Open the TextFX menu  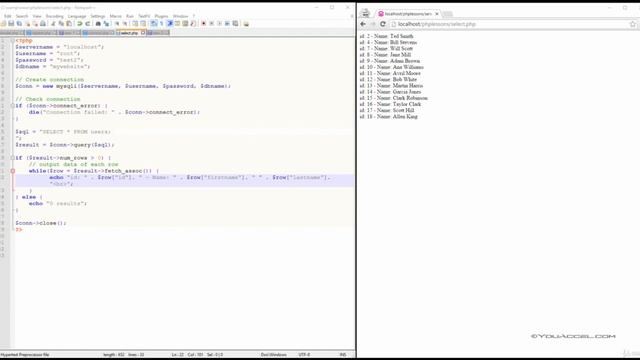coord(144,16)
